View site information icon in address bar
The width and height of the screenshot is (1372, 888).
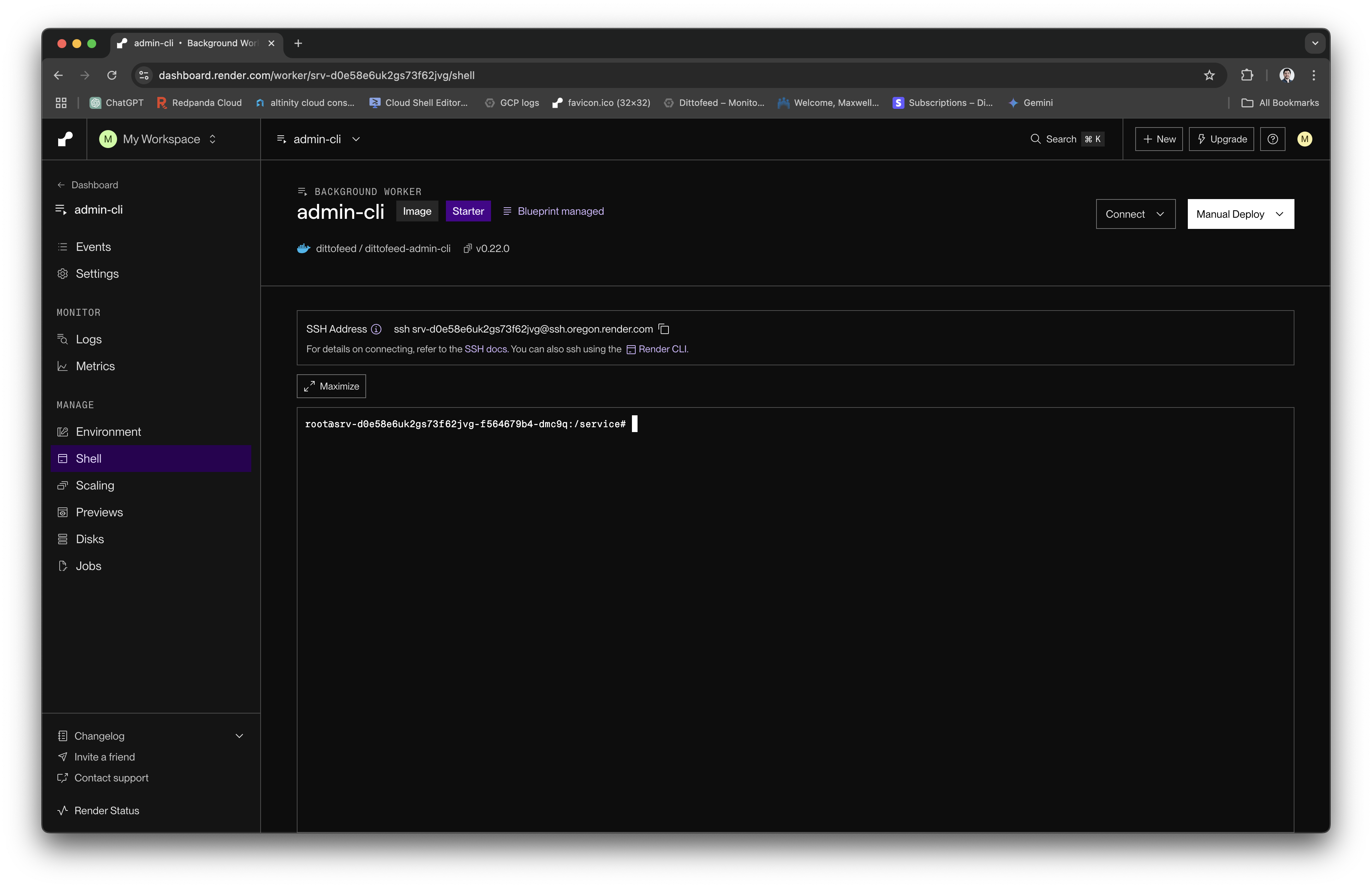point(144,75)
